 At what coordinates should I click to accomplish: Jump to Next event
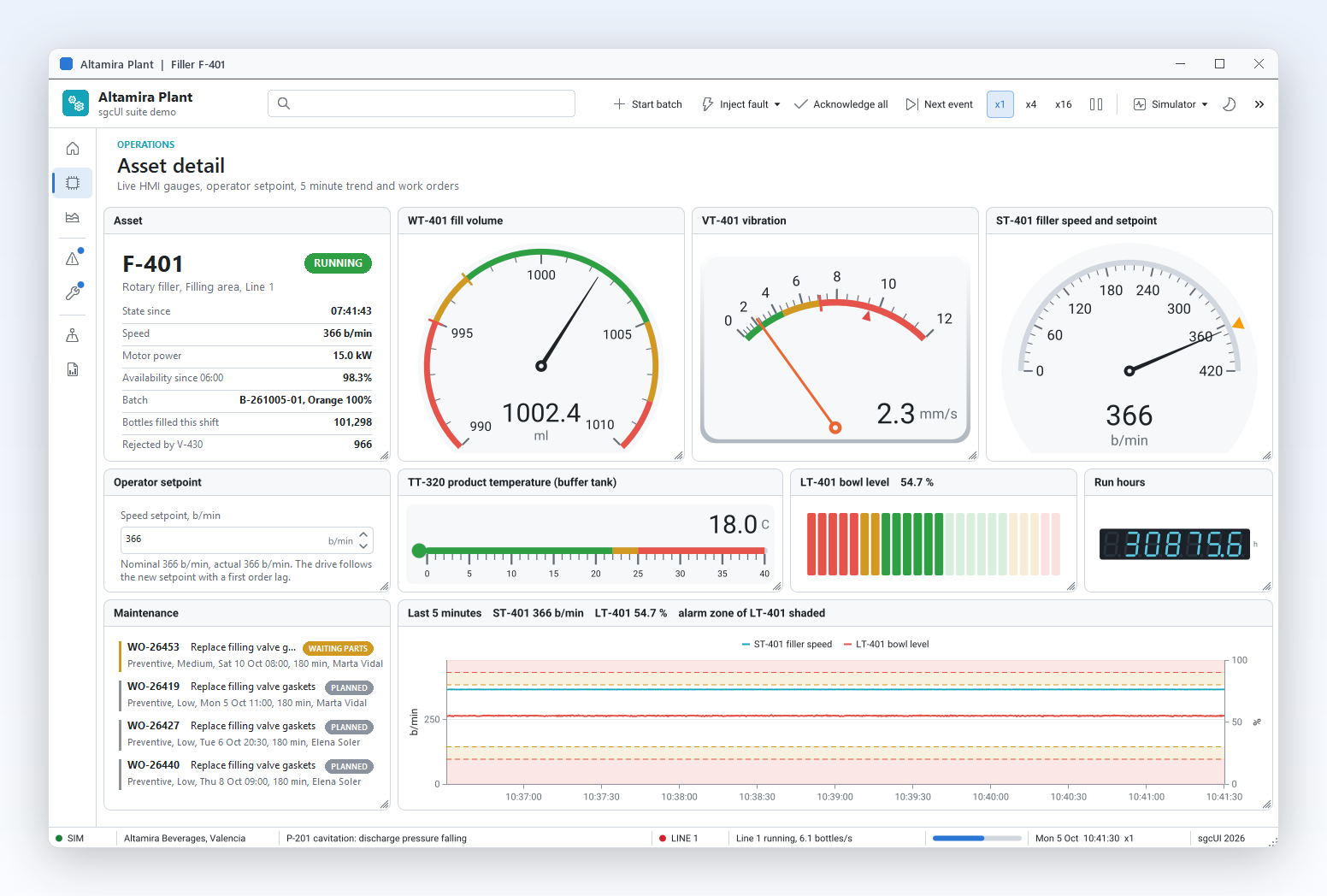(x=940, y=104)
